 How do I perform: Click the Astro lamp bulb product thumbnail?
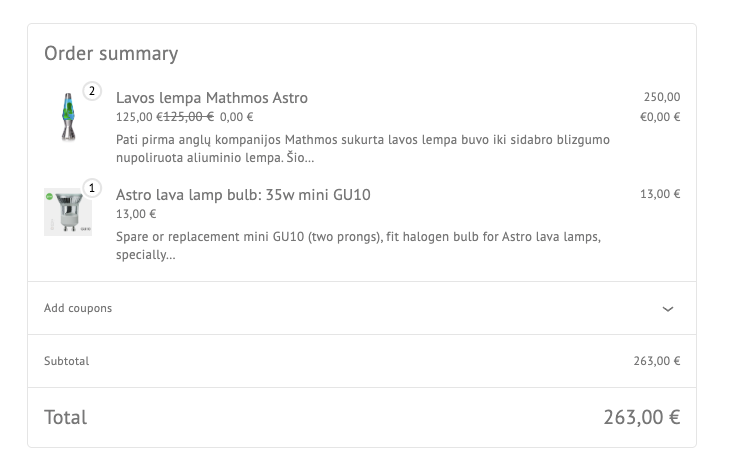(x=67, y=212)
